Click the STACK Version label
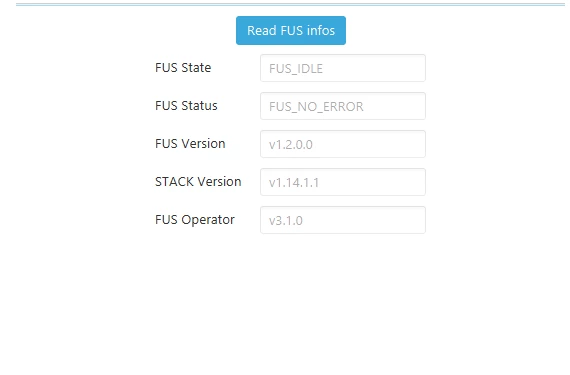Image resolution: width=570 pixels, height=375 pixels. [198, 182]
